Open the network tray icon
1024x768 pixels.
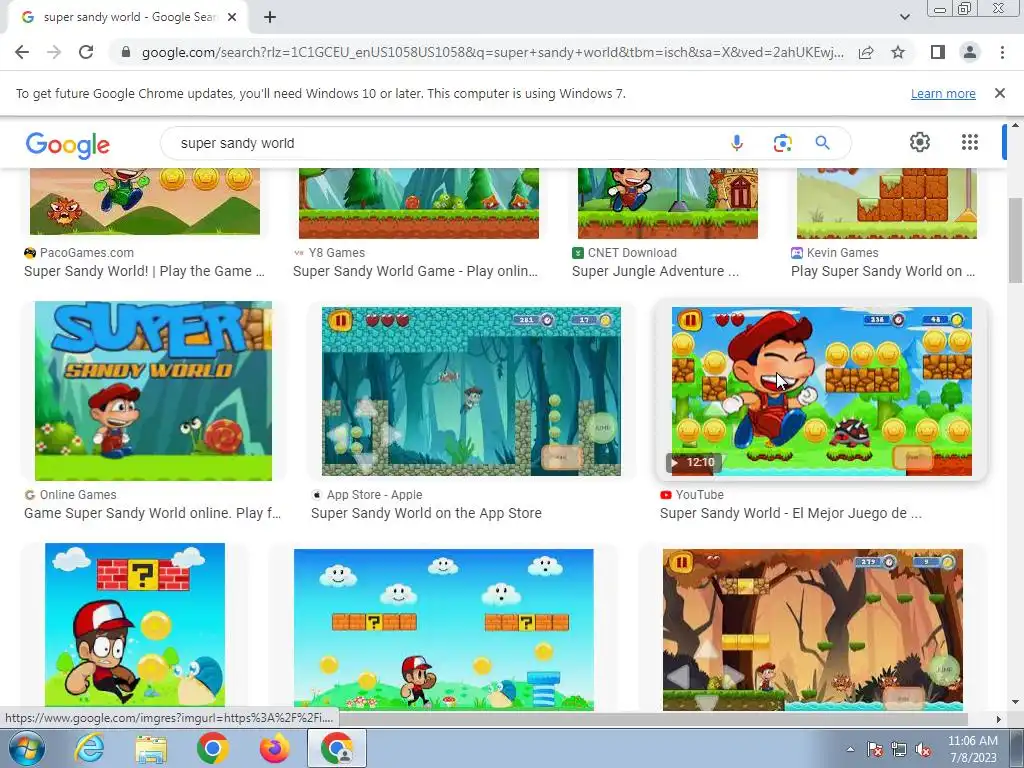(899, 750)
